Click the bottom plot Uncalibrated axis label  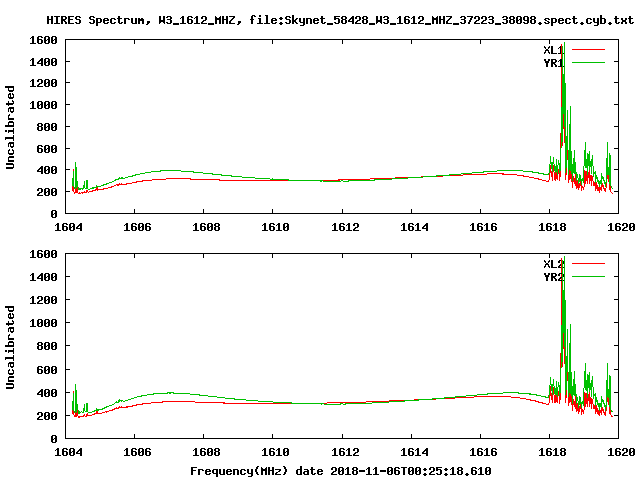tap(10, 347)
